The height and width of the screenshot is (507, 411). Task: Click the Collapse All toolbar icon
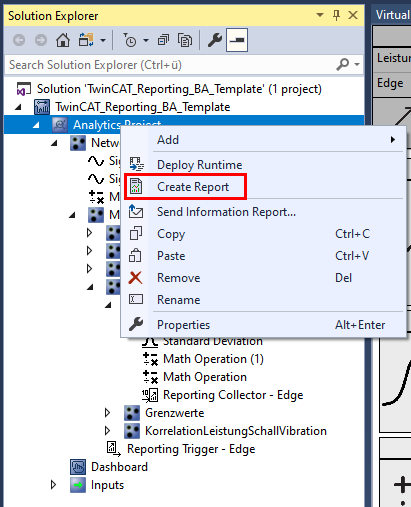[163, 40]
